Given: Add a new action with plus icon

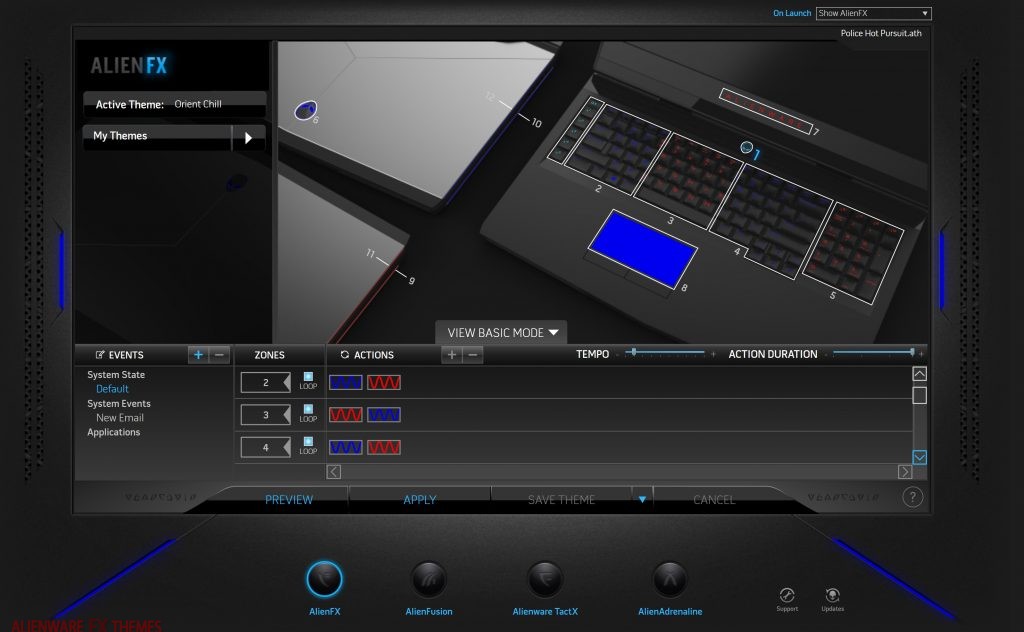Looking at the screenshot, I should (x=451, y=355).
